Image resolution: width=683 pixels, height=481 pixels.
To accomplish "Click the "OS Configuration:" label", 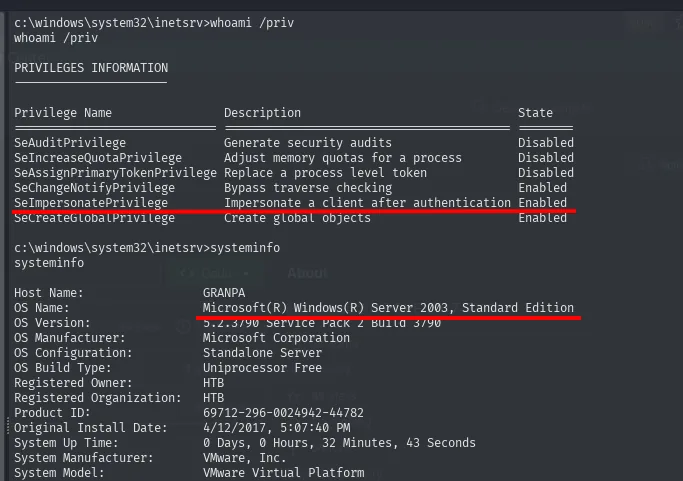I will [x=73, y=353].
